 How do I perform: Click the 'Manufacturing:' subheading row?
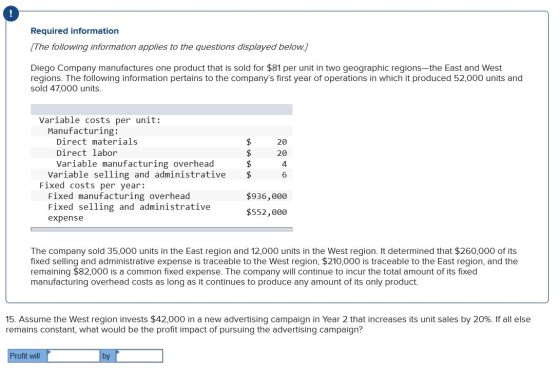(161, 131)
